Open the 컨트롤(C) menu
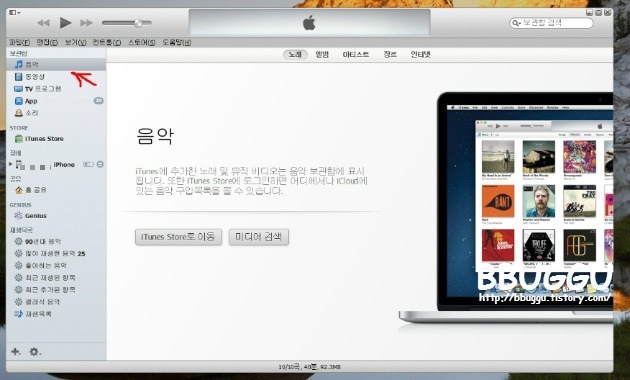Screen dimensions: 630x380 point(106,42)
